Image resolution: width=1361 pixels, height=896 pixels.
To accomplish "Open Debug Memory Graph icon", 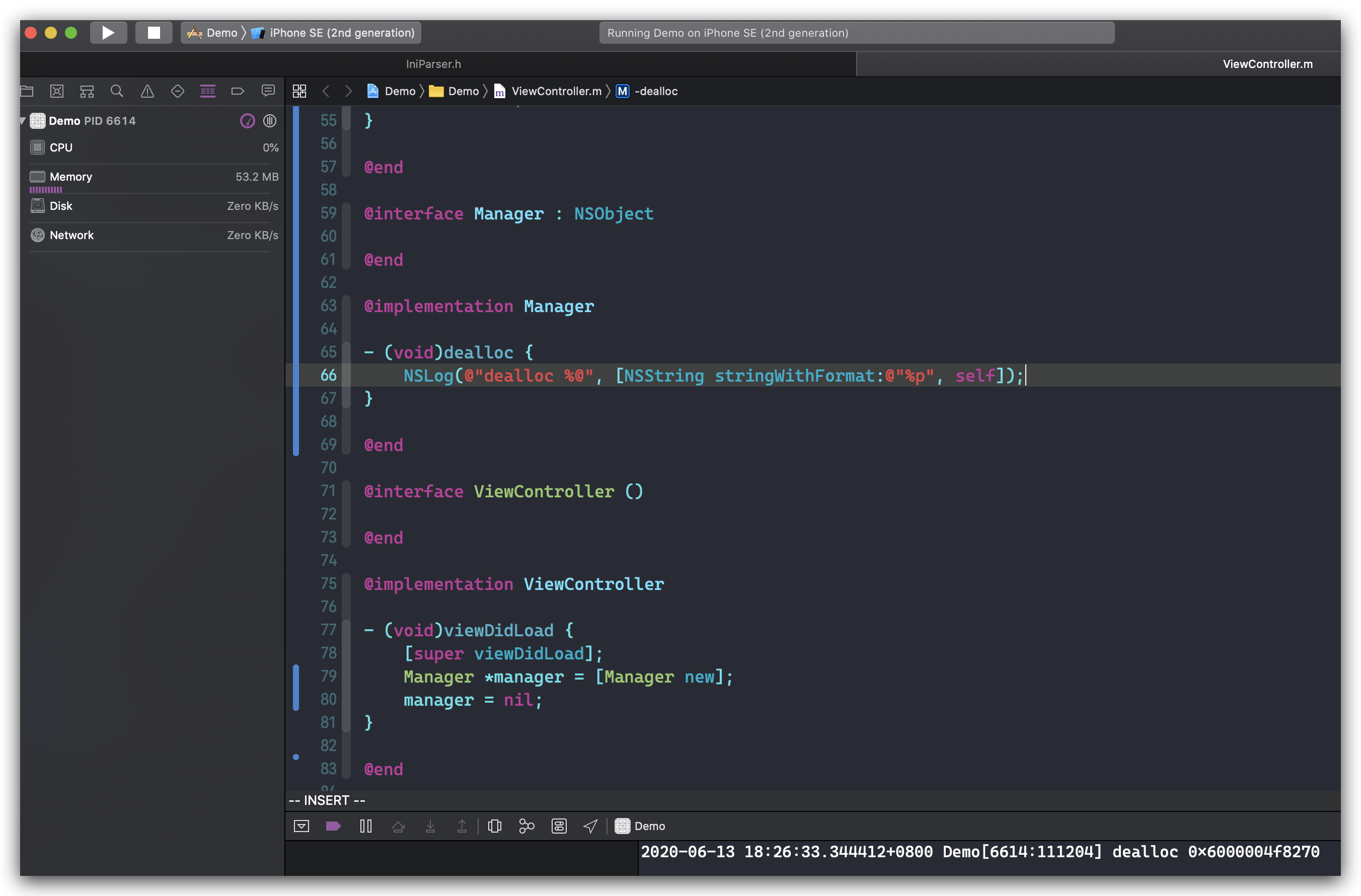I will 526,826.
